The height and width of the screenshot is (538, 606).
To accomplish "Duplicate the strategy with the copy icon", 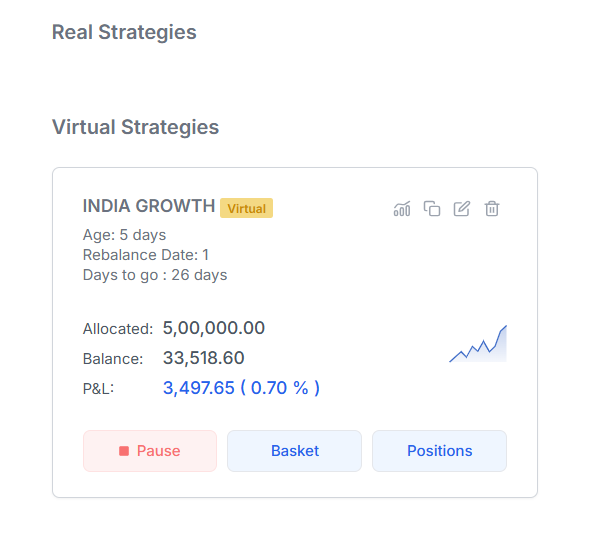I will pyautogui.click(x=432, y=209).
